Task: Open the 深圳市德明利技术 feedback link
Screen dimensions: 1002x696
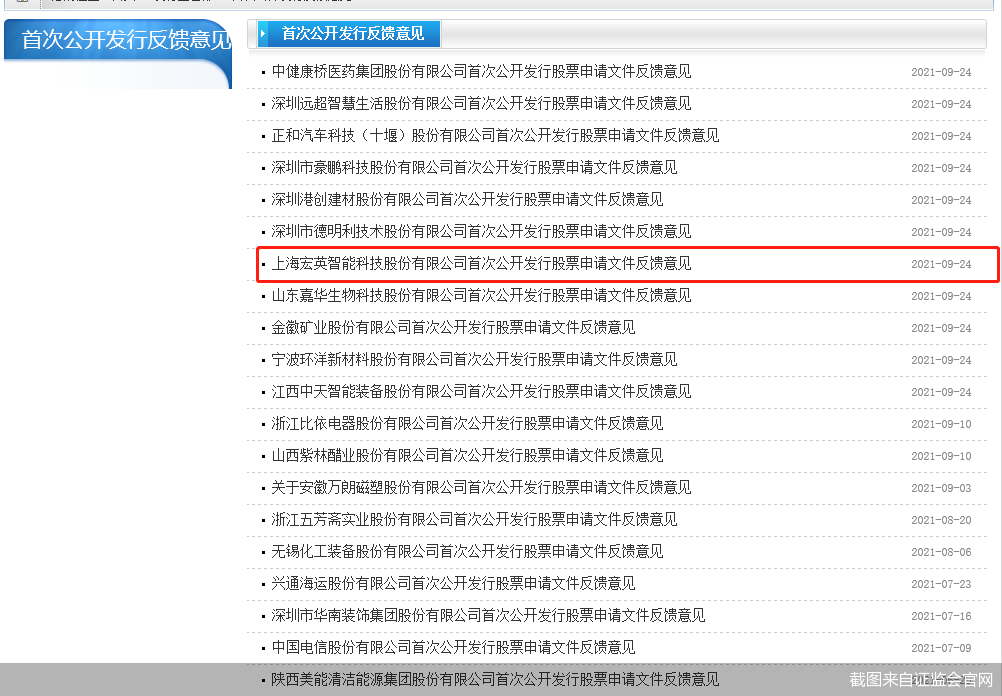Action: [481, 231]
